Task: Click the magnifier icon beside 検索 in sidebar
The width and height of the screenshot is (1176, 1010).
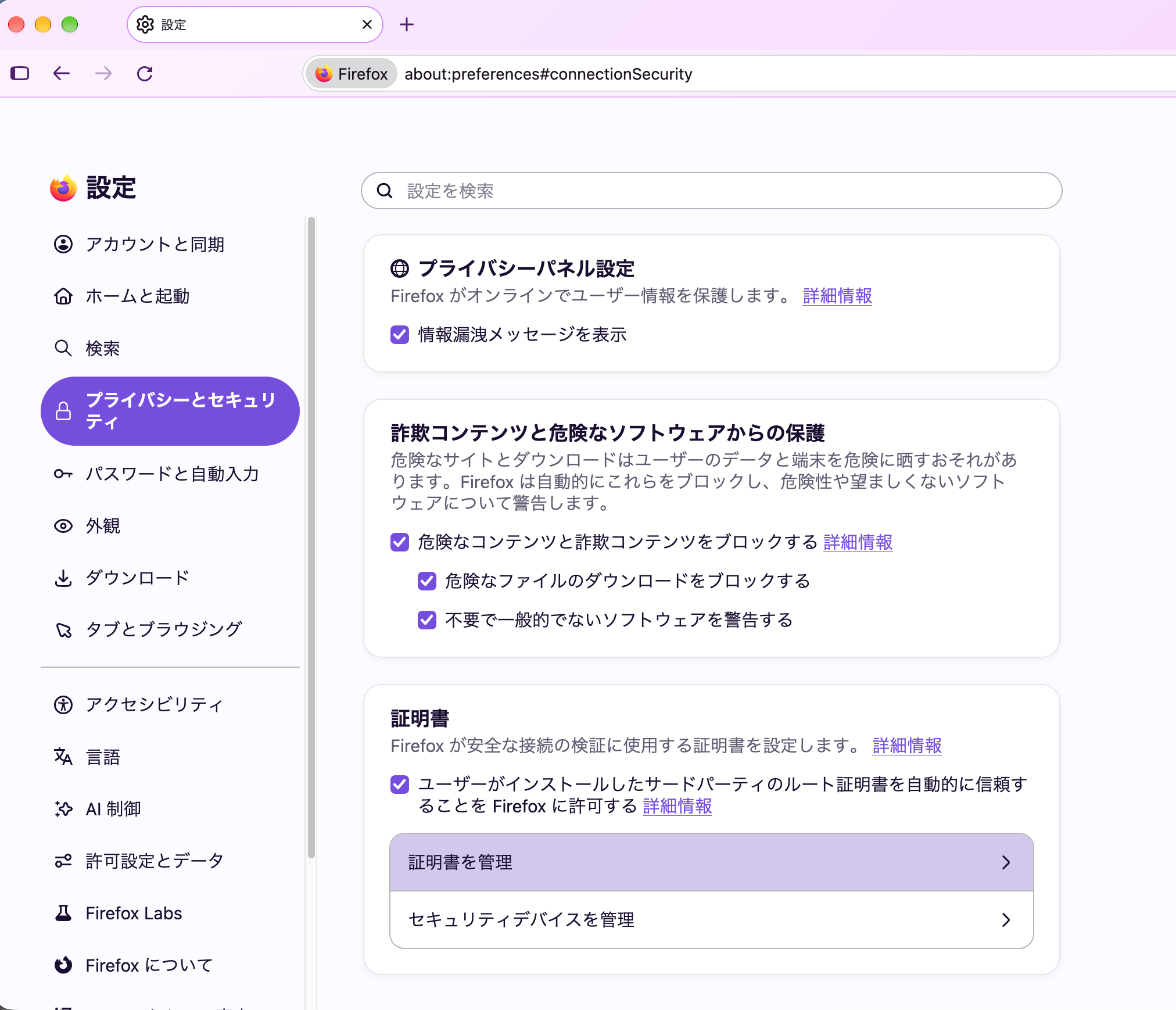Action: tap(63, 348)
